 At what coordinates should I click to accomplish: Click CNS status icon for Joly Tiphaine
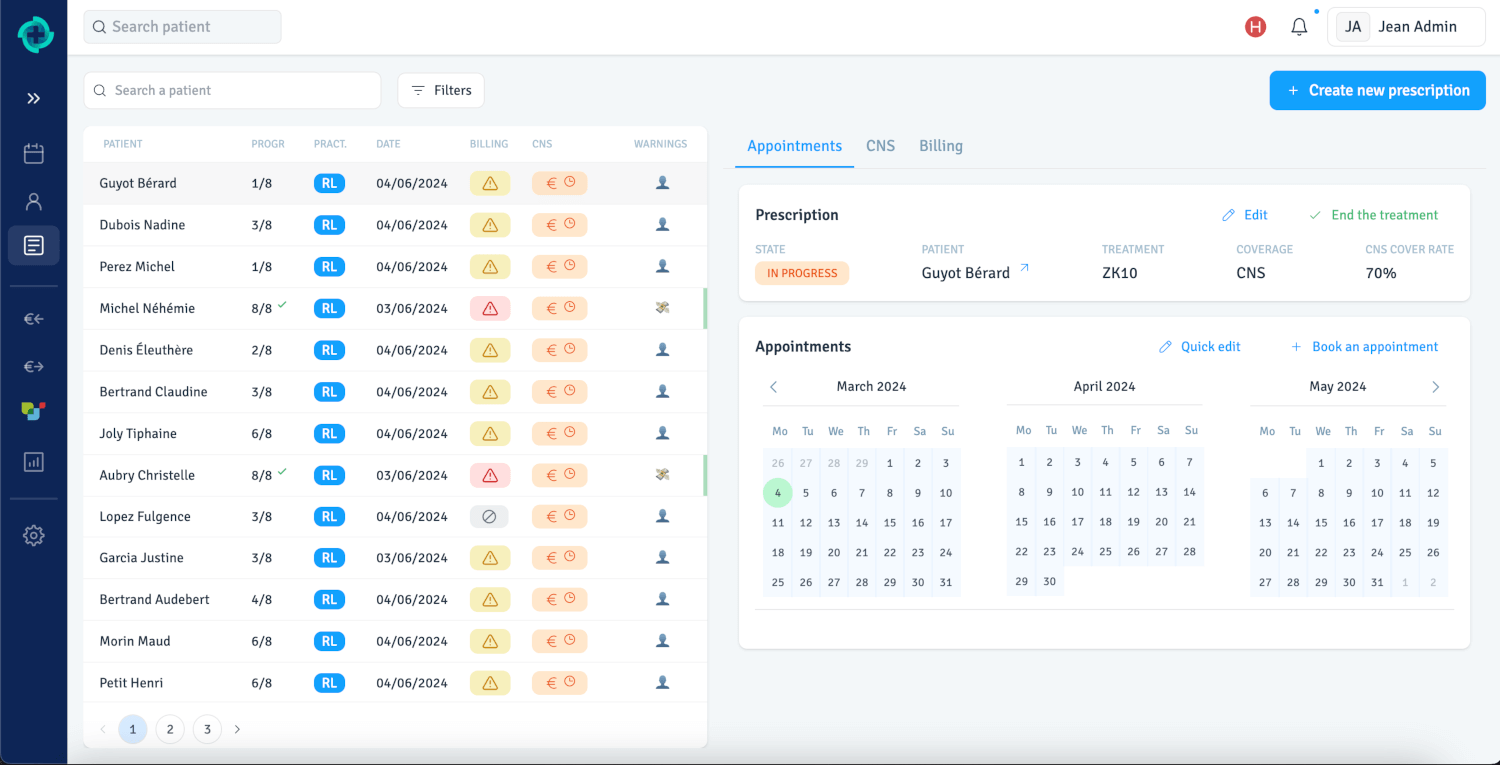click(x=559, y=434)
